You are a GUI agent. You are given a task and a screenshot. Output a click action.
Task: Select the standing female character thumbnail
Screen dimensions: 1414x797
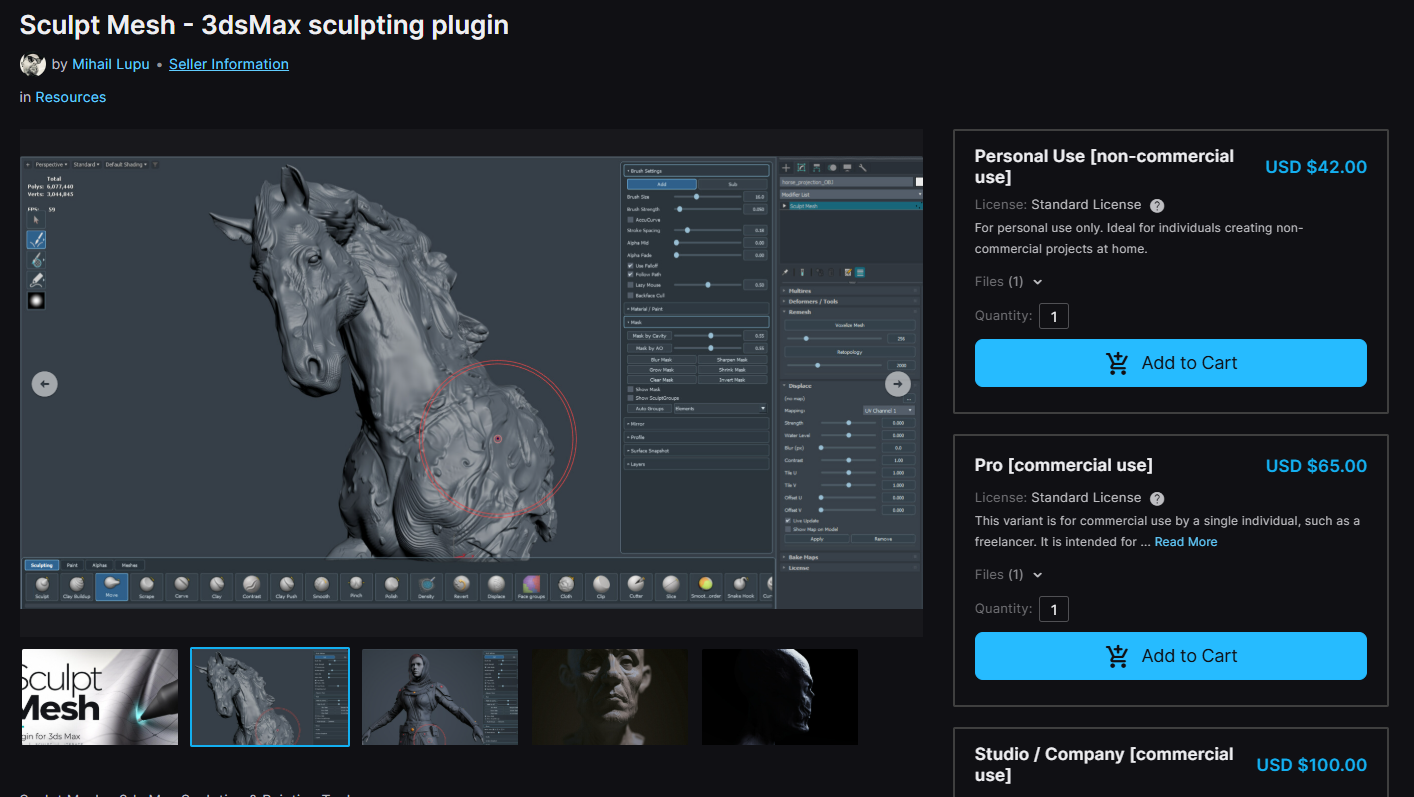[x=440, y=697]
